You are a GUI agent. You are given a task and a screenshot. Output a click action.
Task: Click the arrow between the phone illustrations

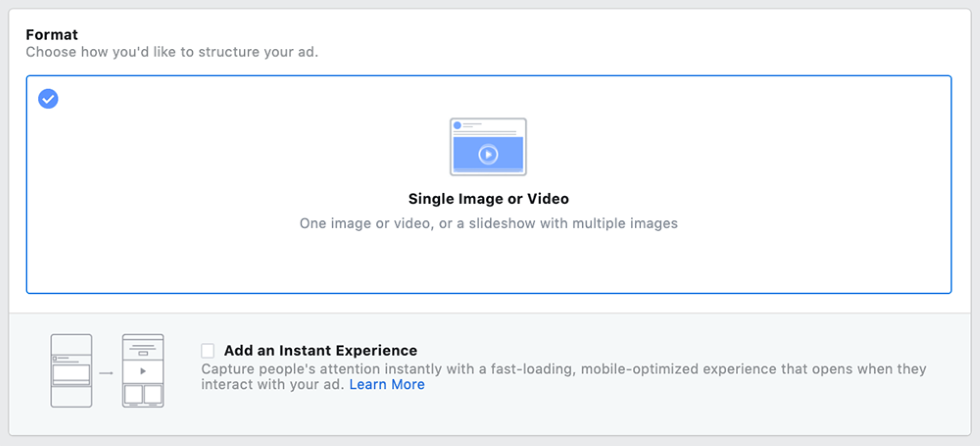click(107, 373)
